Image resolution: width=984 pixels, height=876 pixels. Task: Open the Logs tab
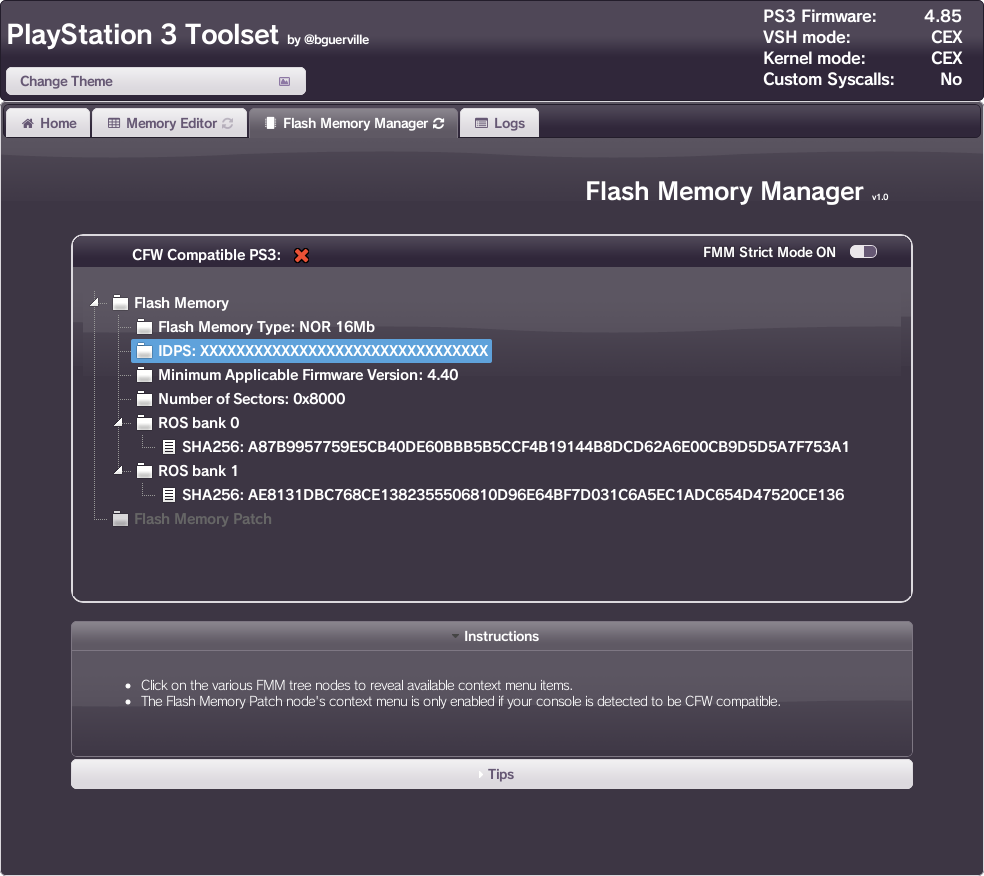tap(500, 123)
